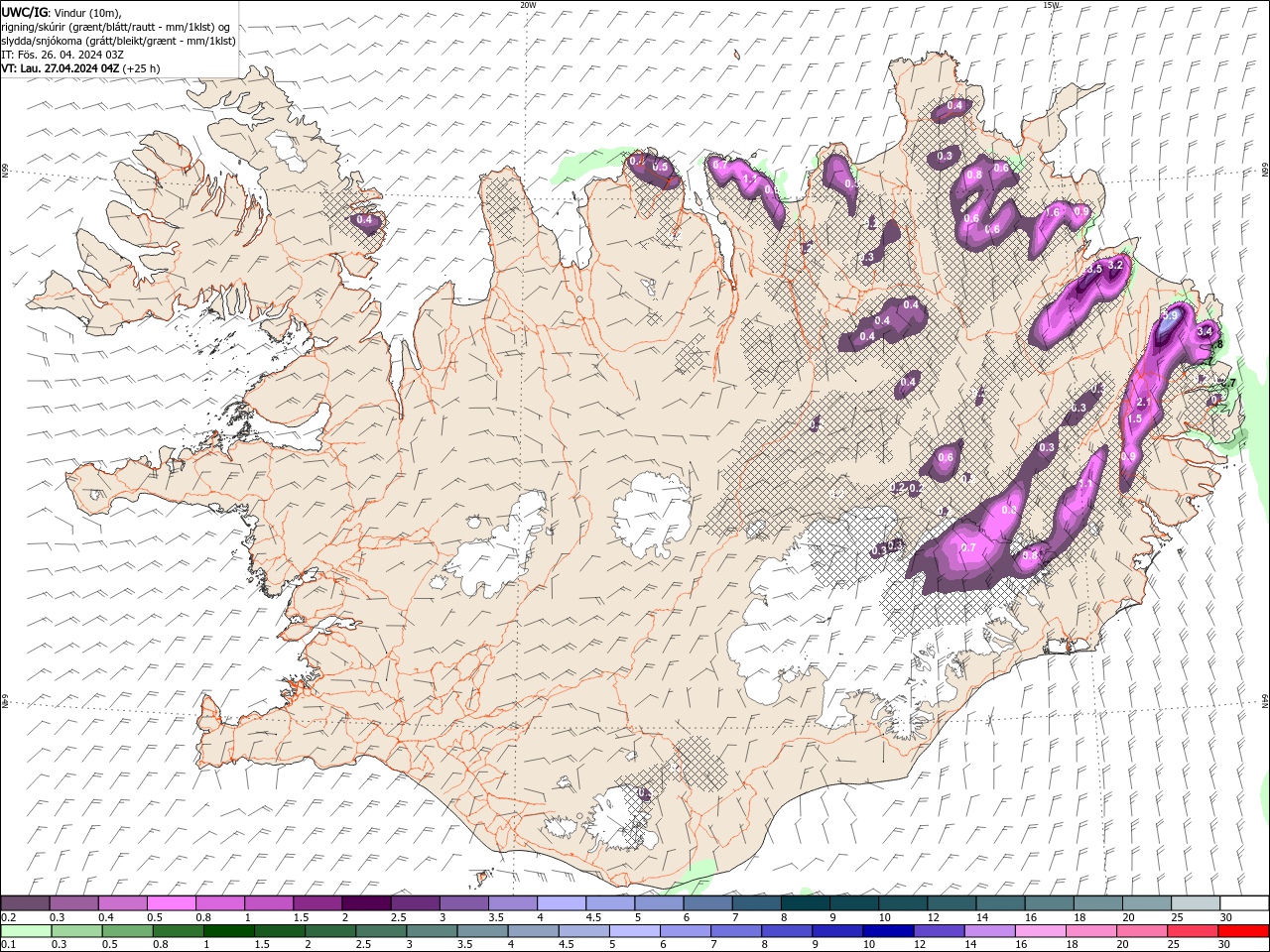Click the 3.9 snowfall value on map

1169,315
